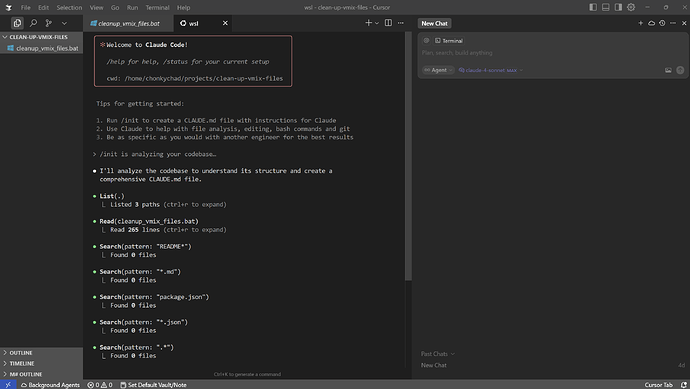This screenshot has height=389, width=690.
Task: Click Background Agents in status bar
Action: pos(50,385)
